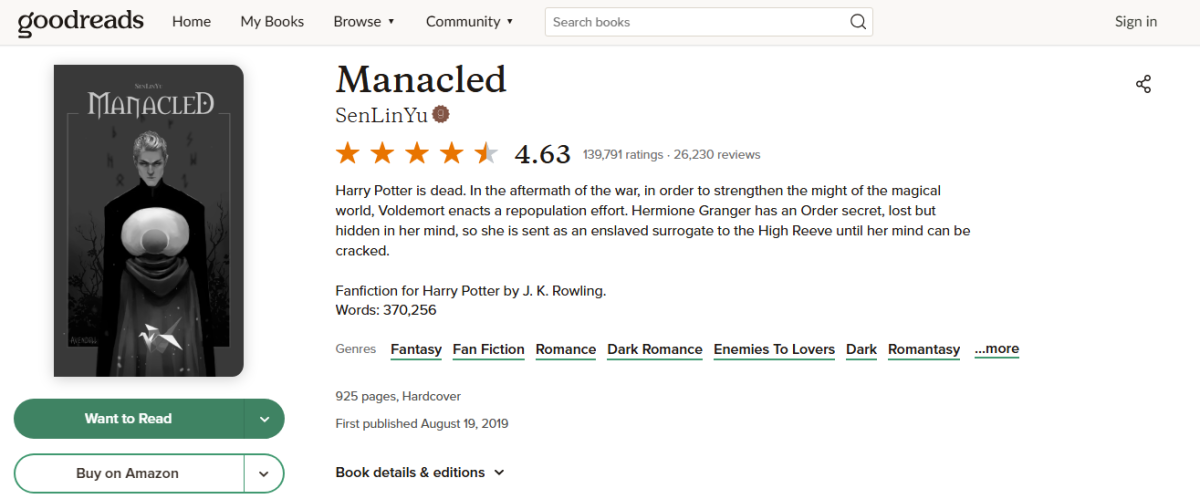Image resolution: width=1200 pixels, height=499 pixels.
Task: Open the Want to Read shelf dropdown arrow
Action: pyautogui.click(x=264, y=419)
